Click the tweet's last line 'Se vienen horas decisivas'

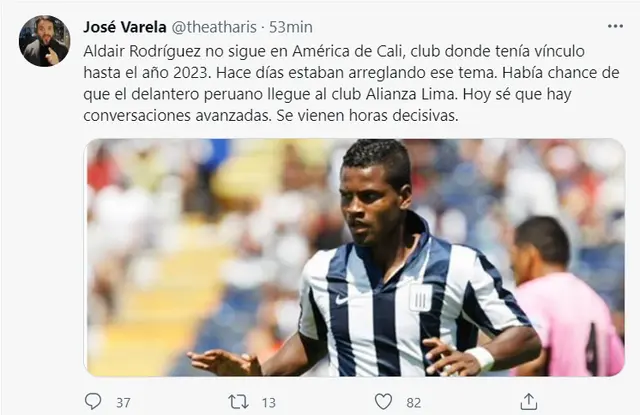(367, 115)
